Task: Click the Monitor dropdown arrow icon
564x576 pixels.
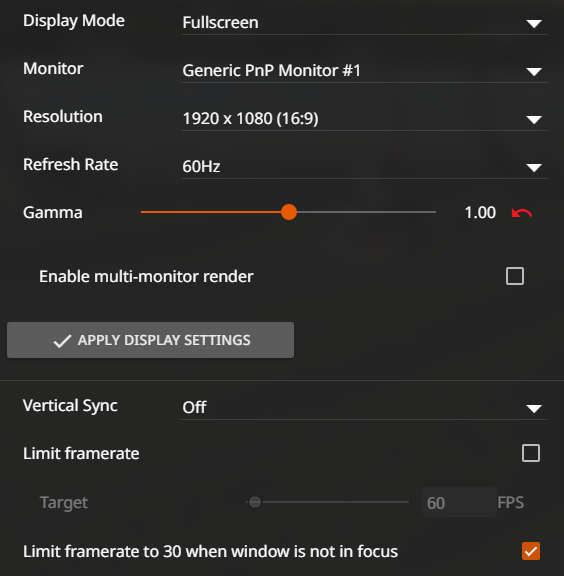Action: point(534,71)
